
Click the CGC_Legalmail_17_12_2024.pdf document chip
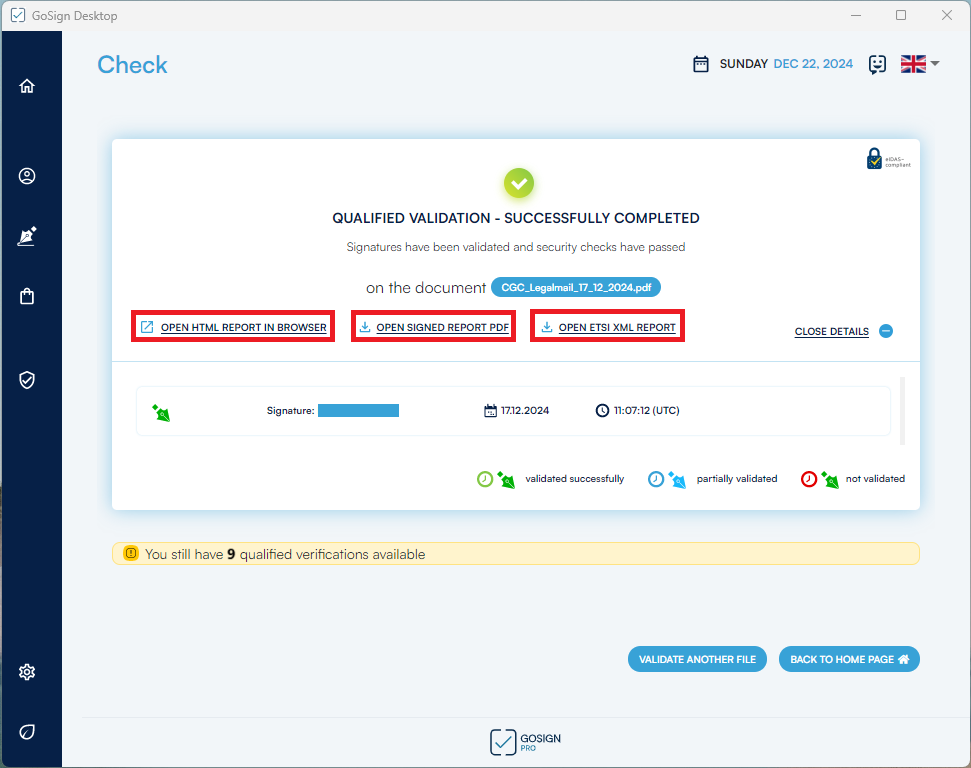[x=576, y=288]
